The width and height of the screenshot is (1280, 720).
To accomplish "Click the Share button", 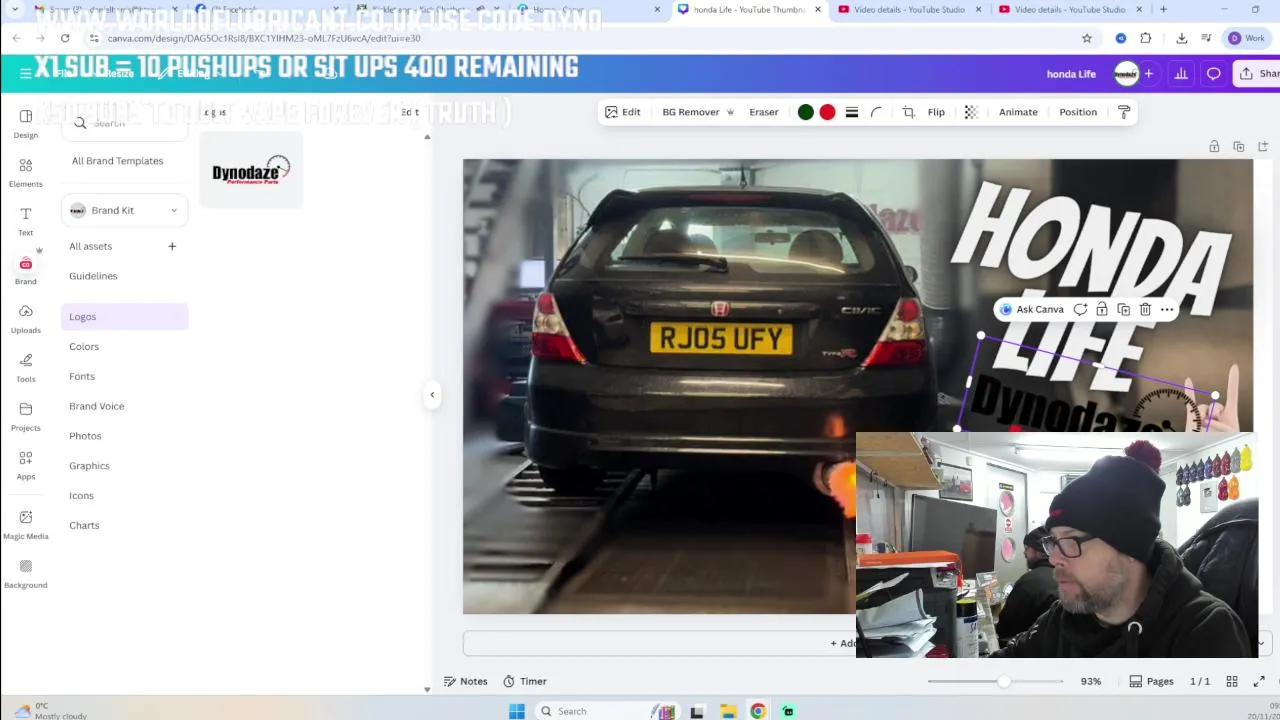I will click(x=1258, y=74).
